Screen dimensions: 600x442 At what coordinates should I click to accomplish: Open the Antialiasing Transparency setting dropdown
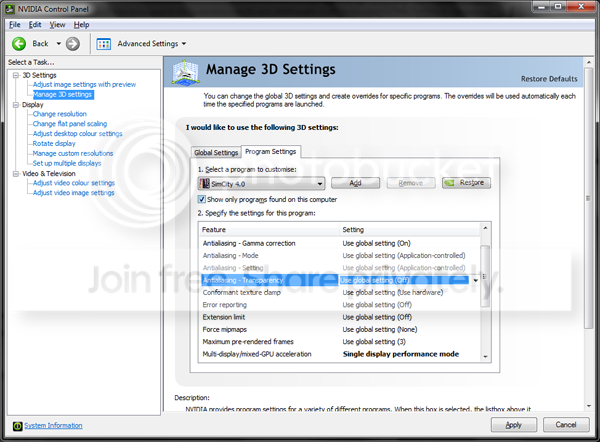click(x=476, y=280)
